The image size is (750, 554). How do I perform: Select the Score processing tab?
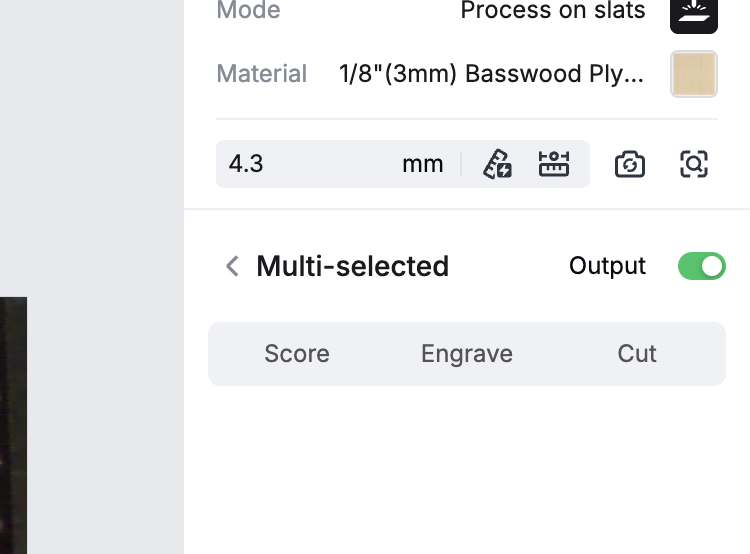(x=297, y=354)
